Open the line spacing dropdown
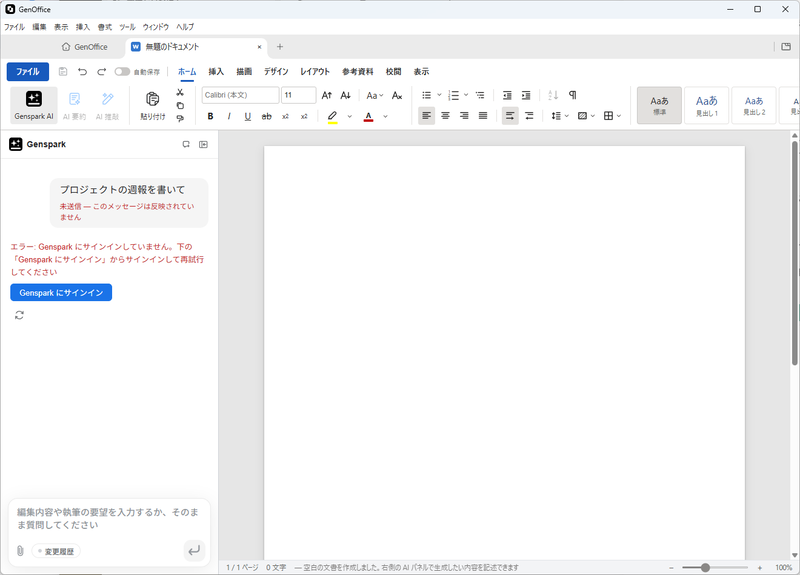Viewport: 800px width, 575px height. click(560, 116)
